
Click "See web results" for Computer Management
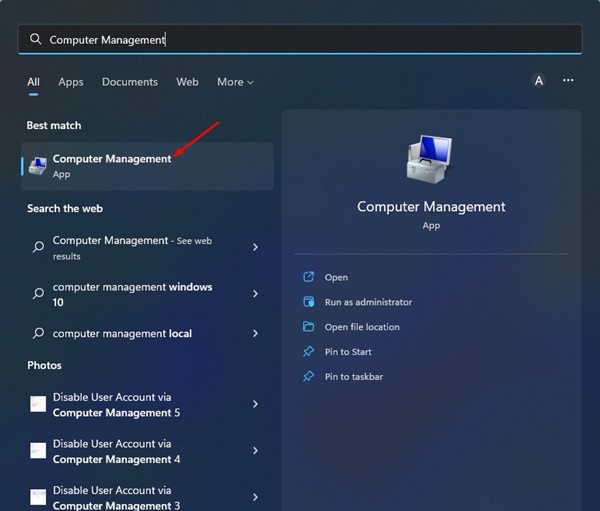pos(196,241)
